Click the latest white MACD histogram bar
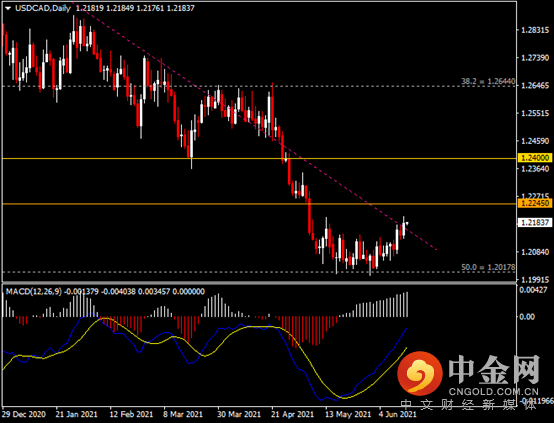Viewport: 554px width, 423px height. point(407,304)
